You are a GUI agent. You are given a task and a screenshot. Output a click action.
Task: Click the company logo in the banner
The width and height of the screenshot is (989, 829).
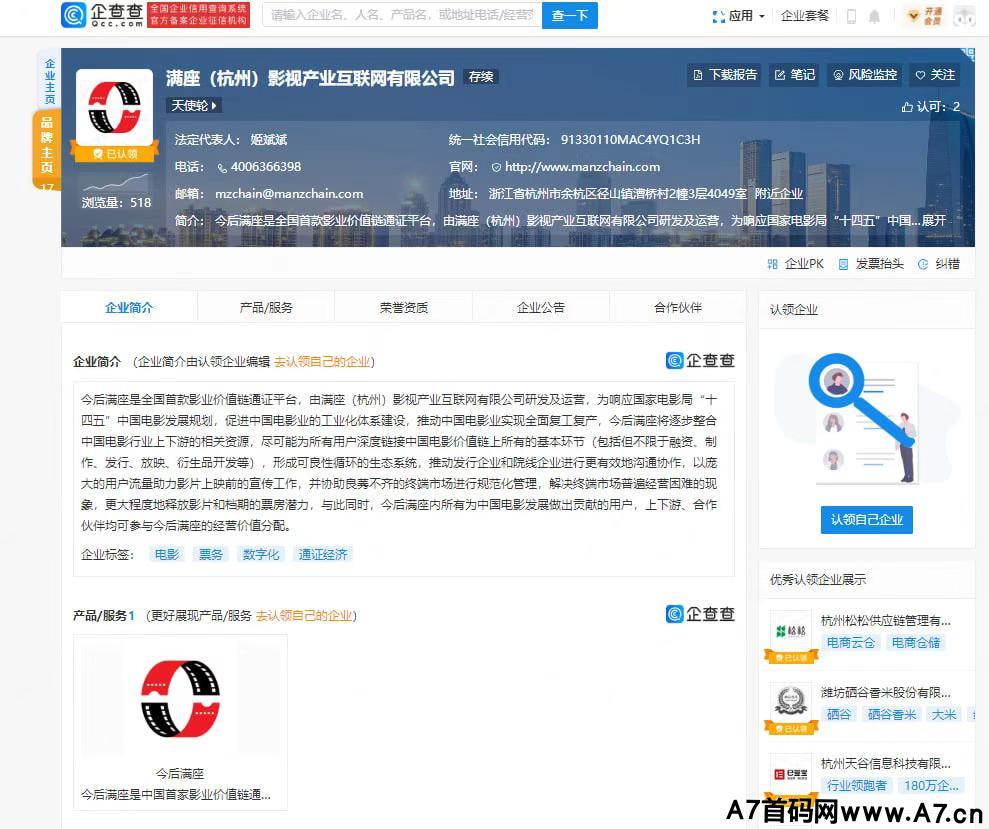[114, 108]
